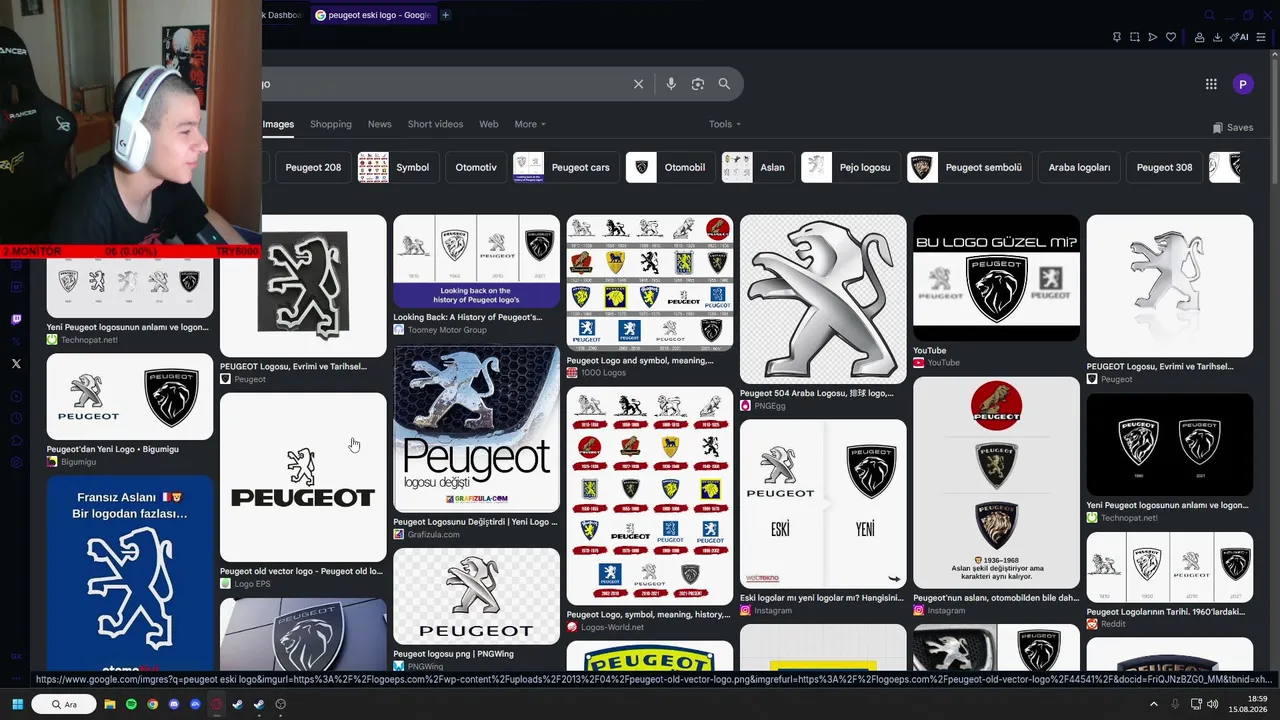Open the 'Fransız Aslanı' blue image result
This screenshot has height=720, width=1280.
[x=130, y=574]
